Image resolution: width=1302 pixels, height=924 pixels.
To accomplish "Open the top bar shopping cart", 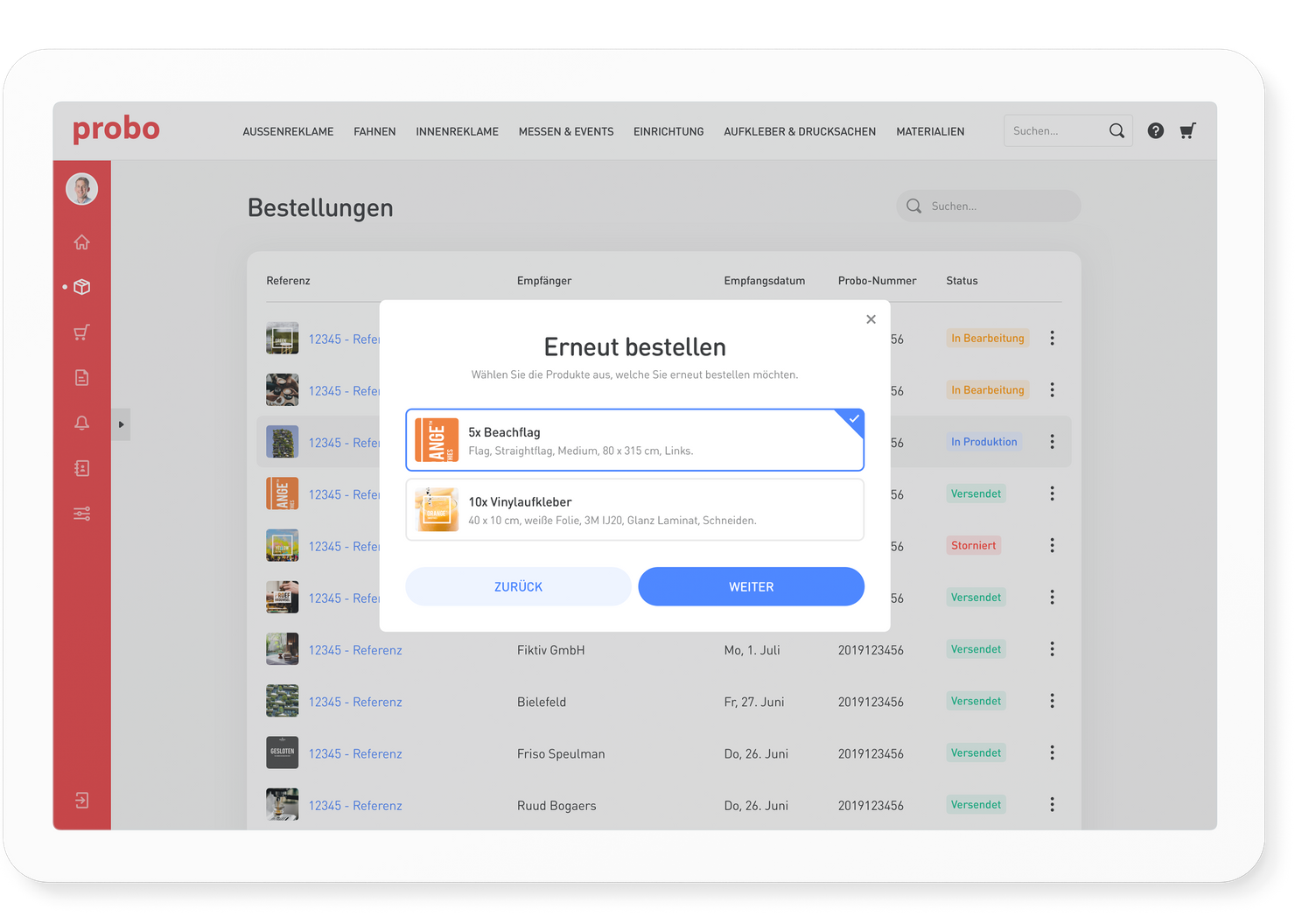I will 1187,131.
